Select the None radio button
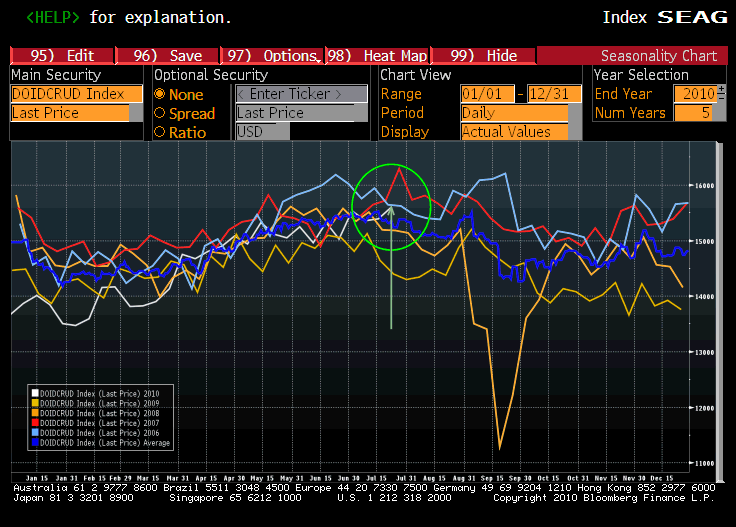 pos(159,94)
